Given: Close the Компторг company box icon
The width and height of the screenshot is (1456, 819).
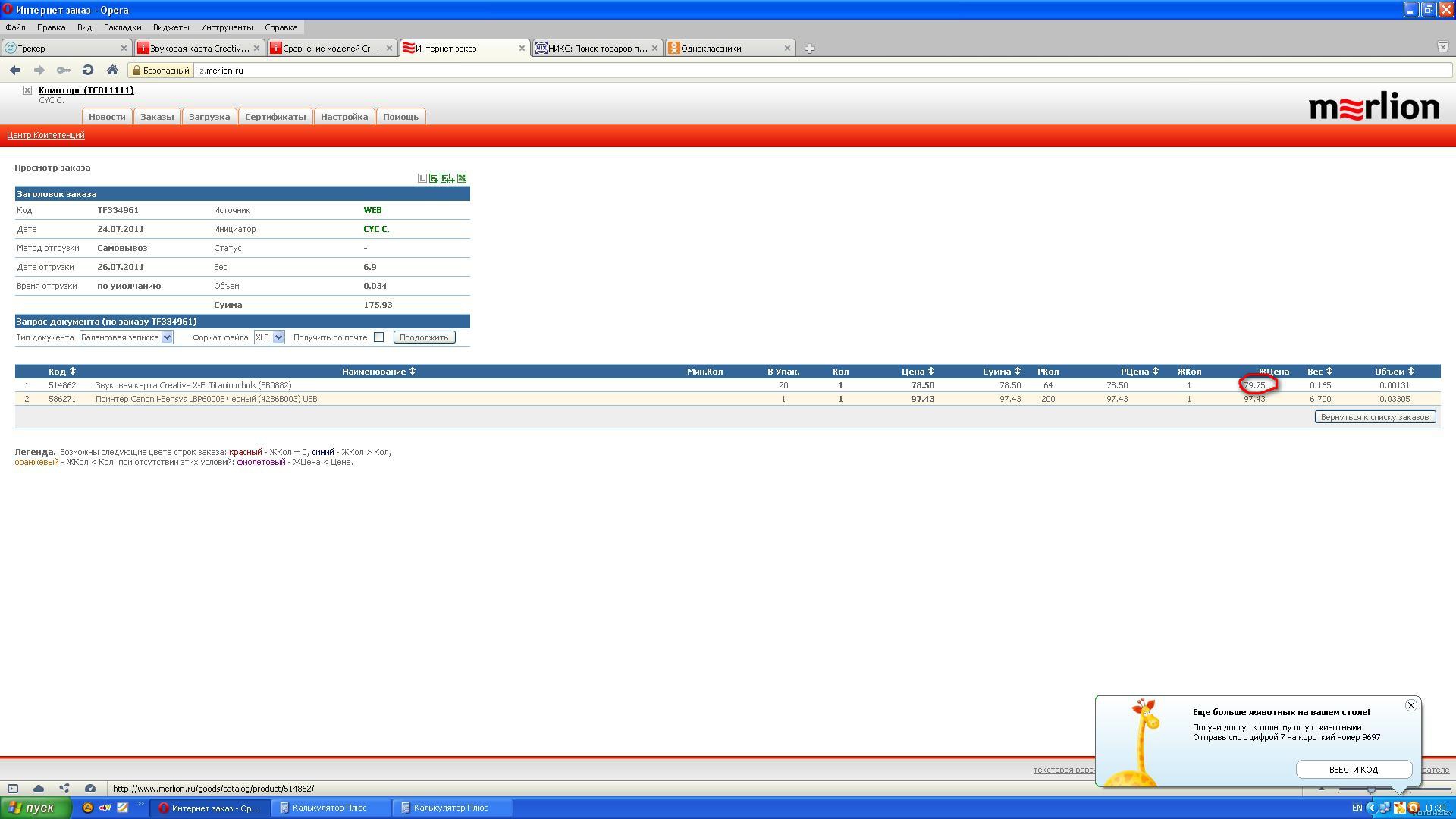Looking at the screenshot, I should [x=27, y=90].
